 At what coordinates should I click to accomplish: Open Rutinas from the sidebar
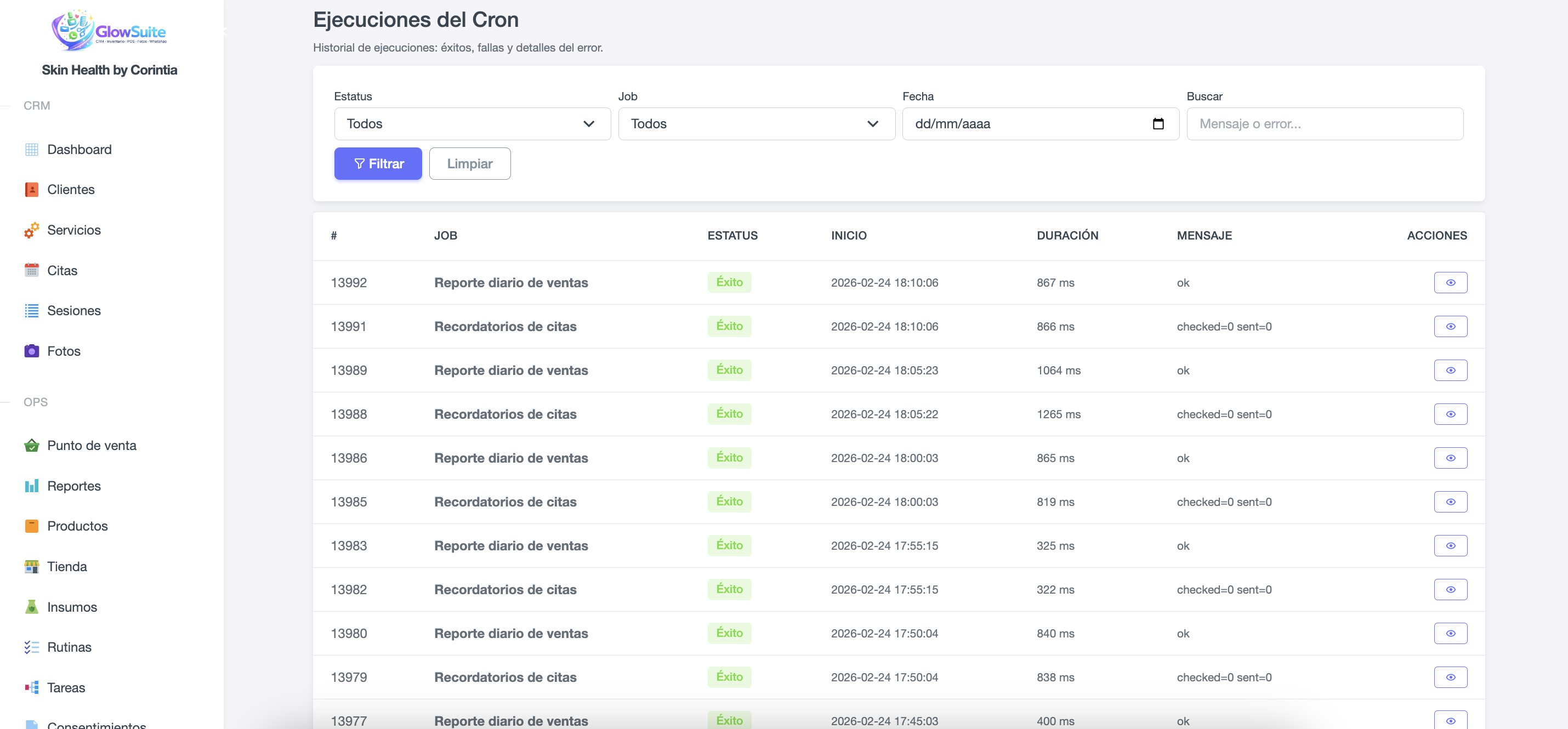(69, 647)
